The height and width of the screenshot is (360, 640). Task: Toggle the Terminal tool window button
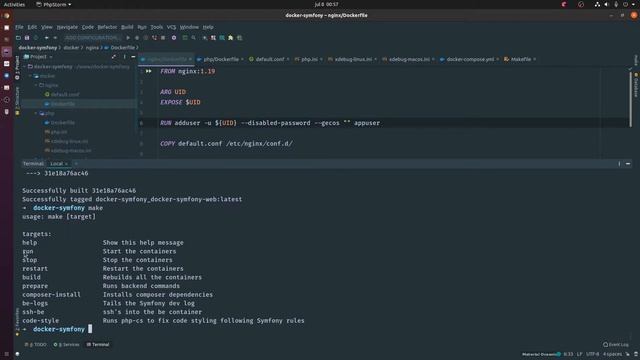[98, 344]
